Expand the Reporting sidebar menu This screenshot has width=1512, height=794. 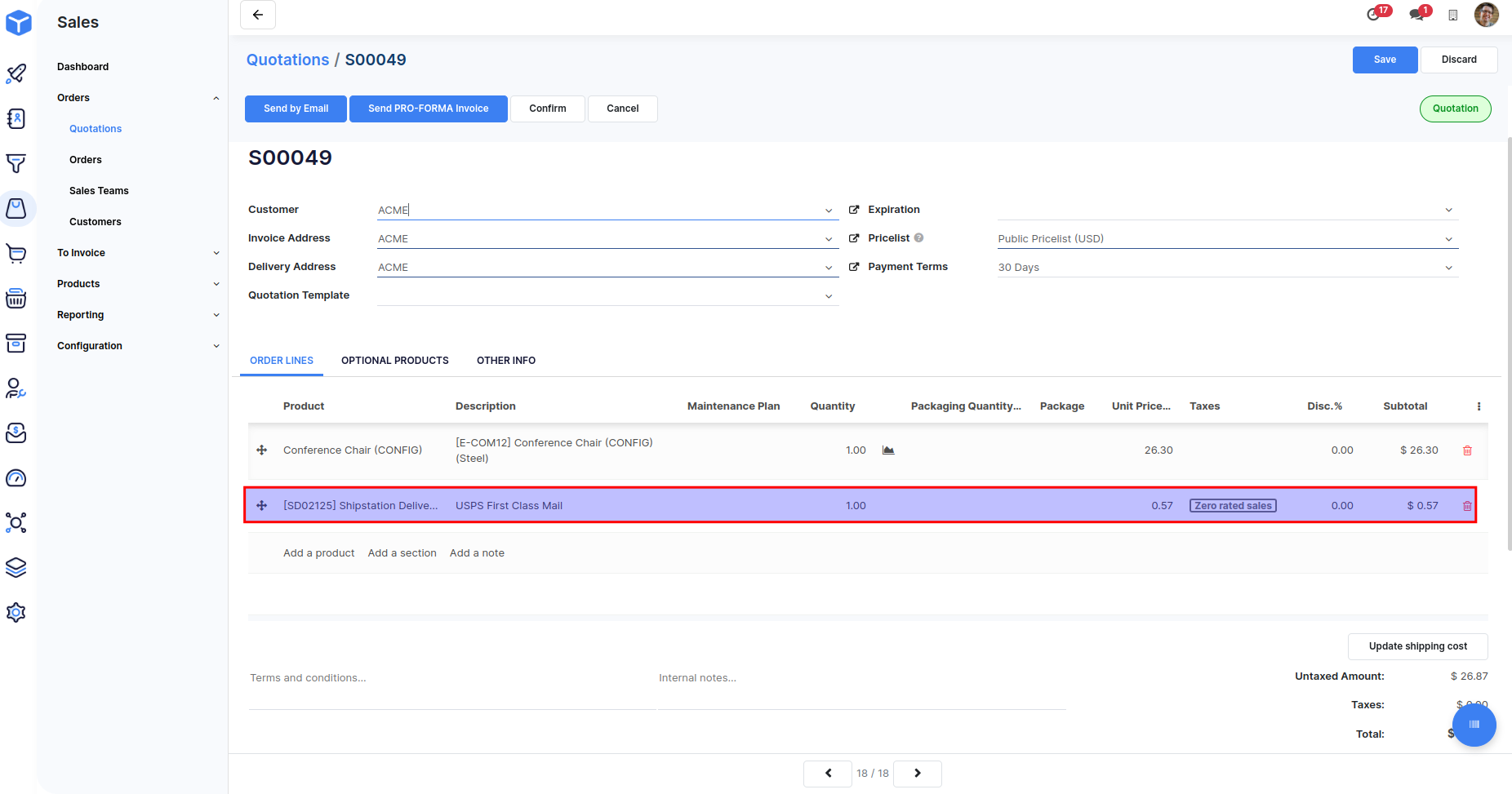tap(216, 315)
